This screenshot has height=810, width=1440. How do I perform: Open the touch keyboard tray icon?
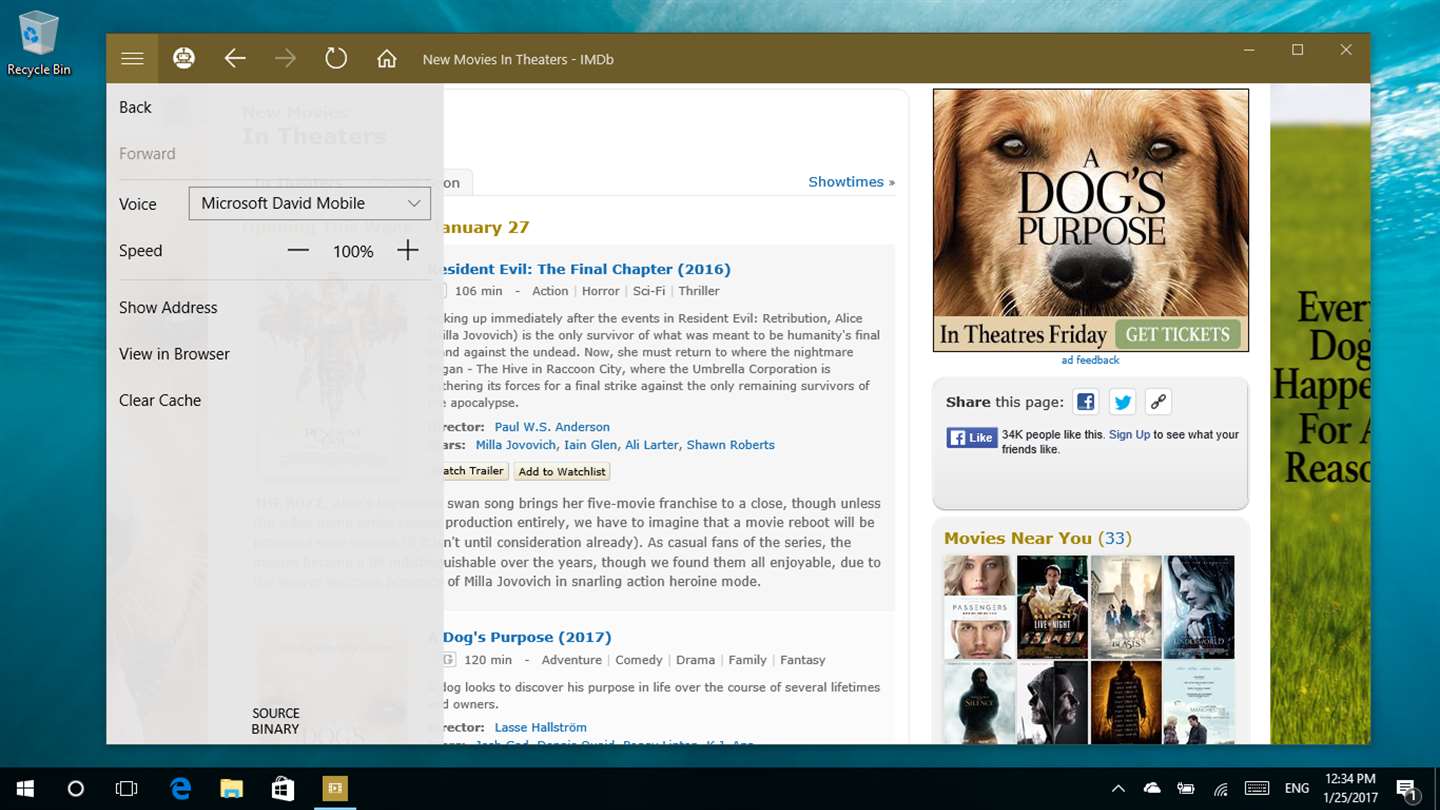tap(1257, 789)
